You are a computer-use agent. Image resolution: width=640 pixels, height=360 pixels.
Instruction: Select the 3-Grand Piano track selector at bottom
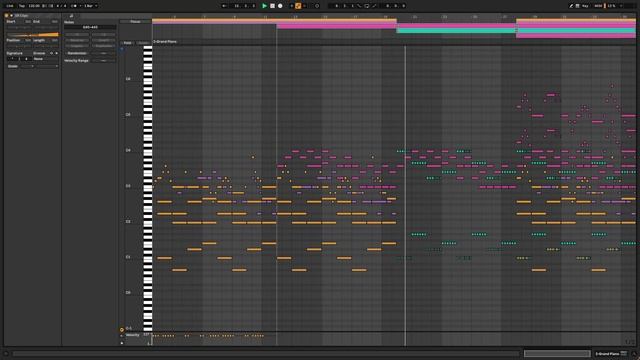(x=611, y=353)
